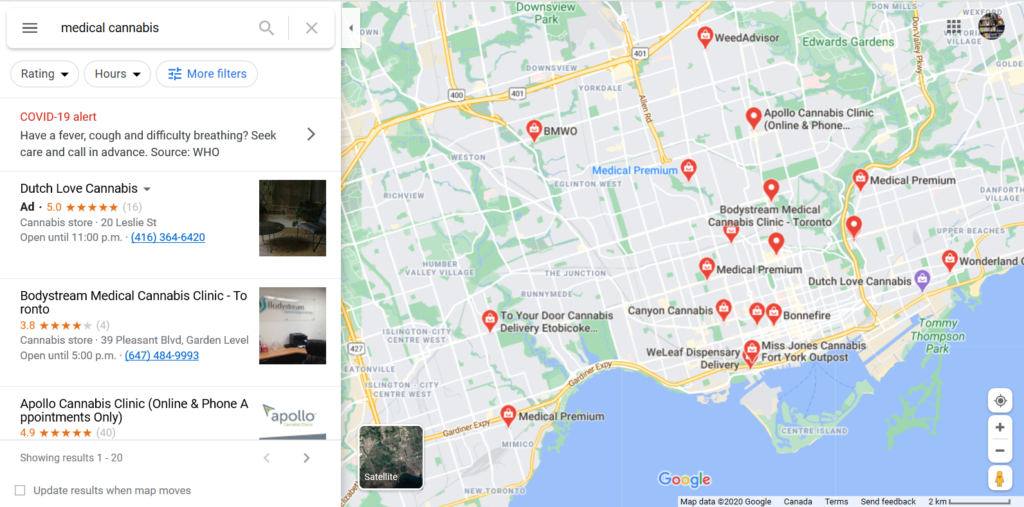Viewport: 1024px width, 507px height.
Task: Open the Hours filter dropdown
Action: (x=118, y=74)
